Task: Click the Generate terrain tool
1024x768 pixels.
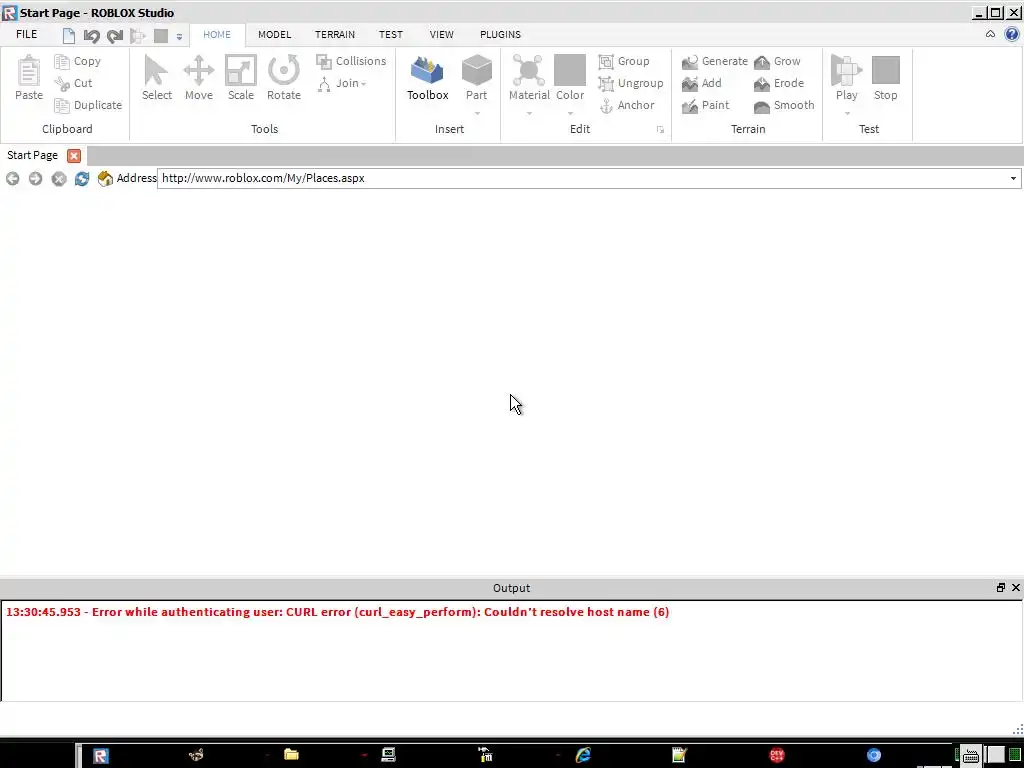Action: coord(714,61)
